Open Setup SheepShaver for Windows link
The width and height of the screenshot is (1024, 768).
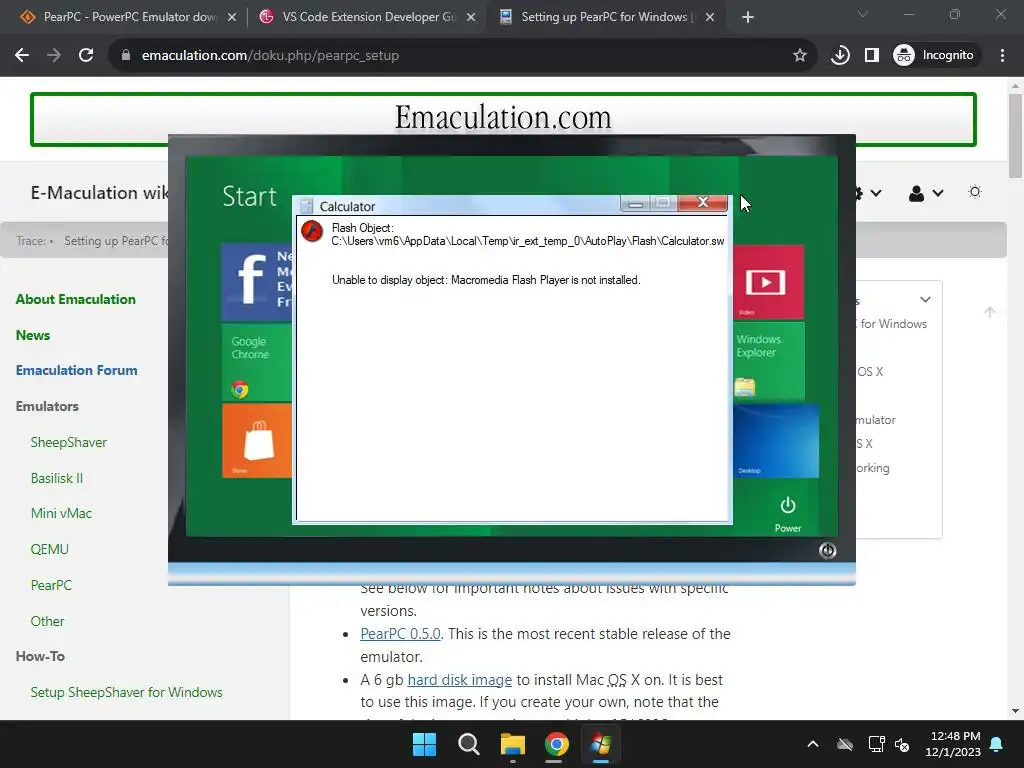127,692
